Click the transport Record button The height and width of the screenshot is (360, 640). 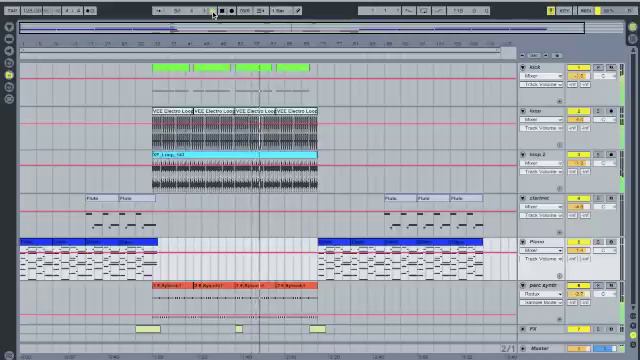tap(231, 11)
